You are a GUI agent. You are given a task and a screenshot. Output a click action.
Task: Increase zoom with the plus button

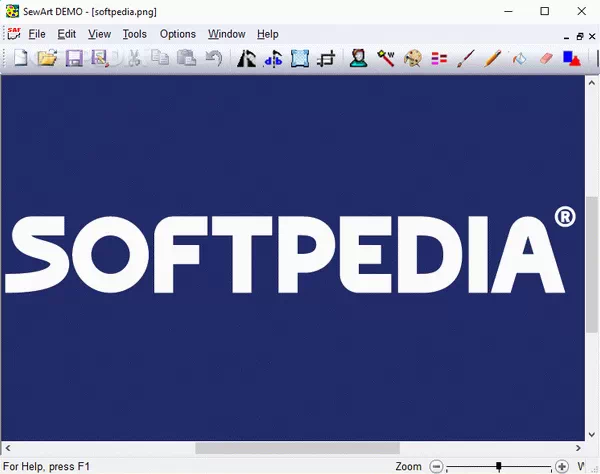coord(561,466)
